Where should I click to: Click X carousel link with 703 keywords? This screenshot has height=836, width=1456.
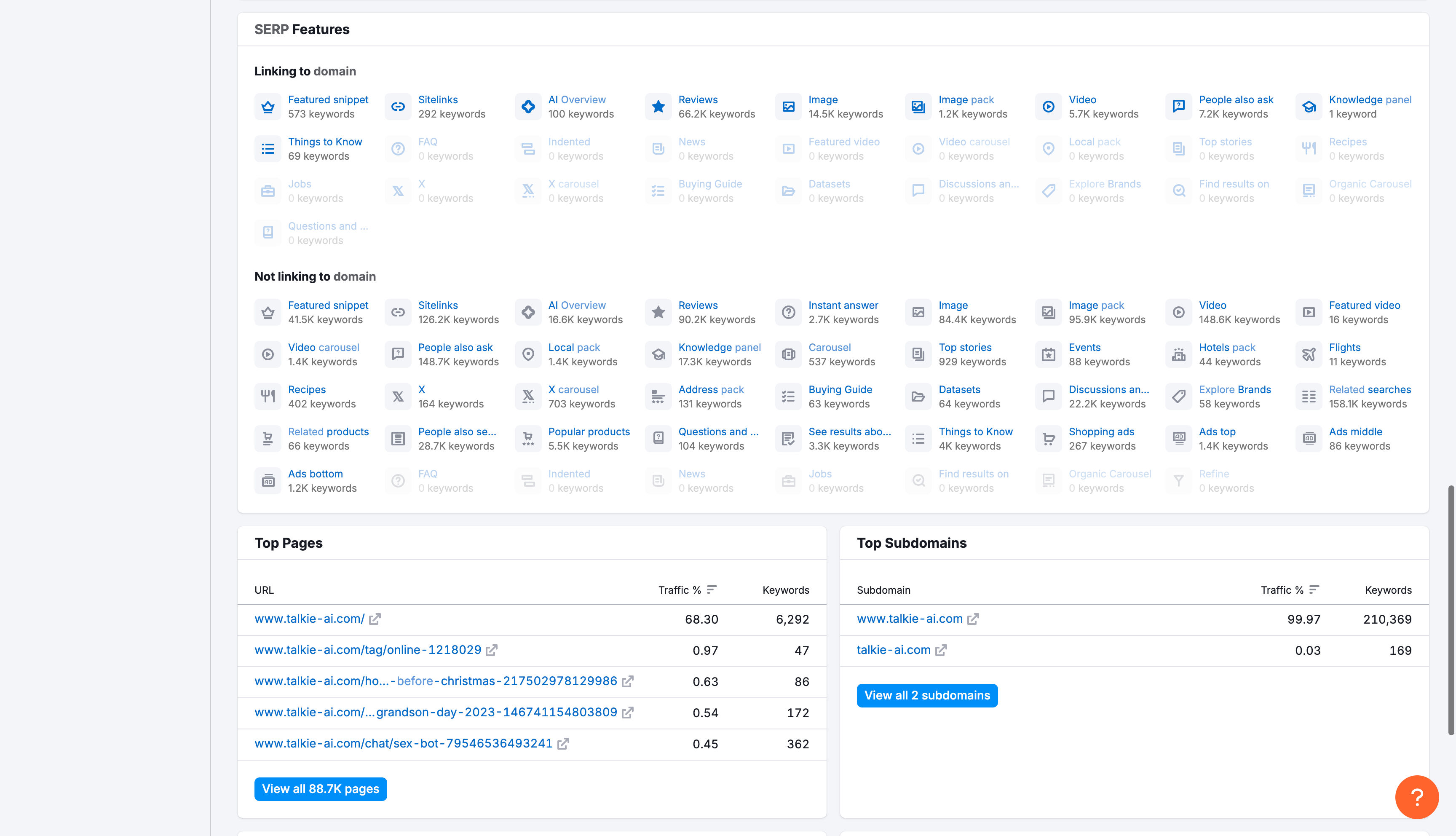[573, 389]
